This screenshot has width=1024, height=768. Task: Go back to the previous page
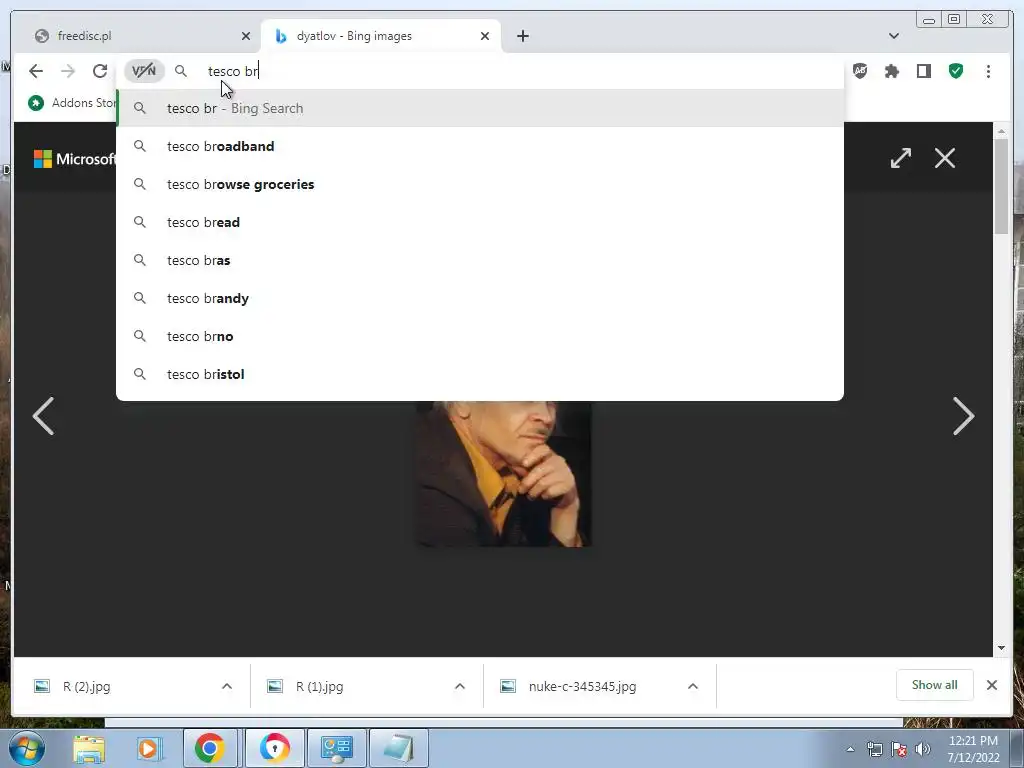(36, 71)
